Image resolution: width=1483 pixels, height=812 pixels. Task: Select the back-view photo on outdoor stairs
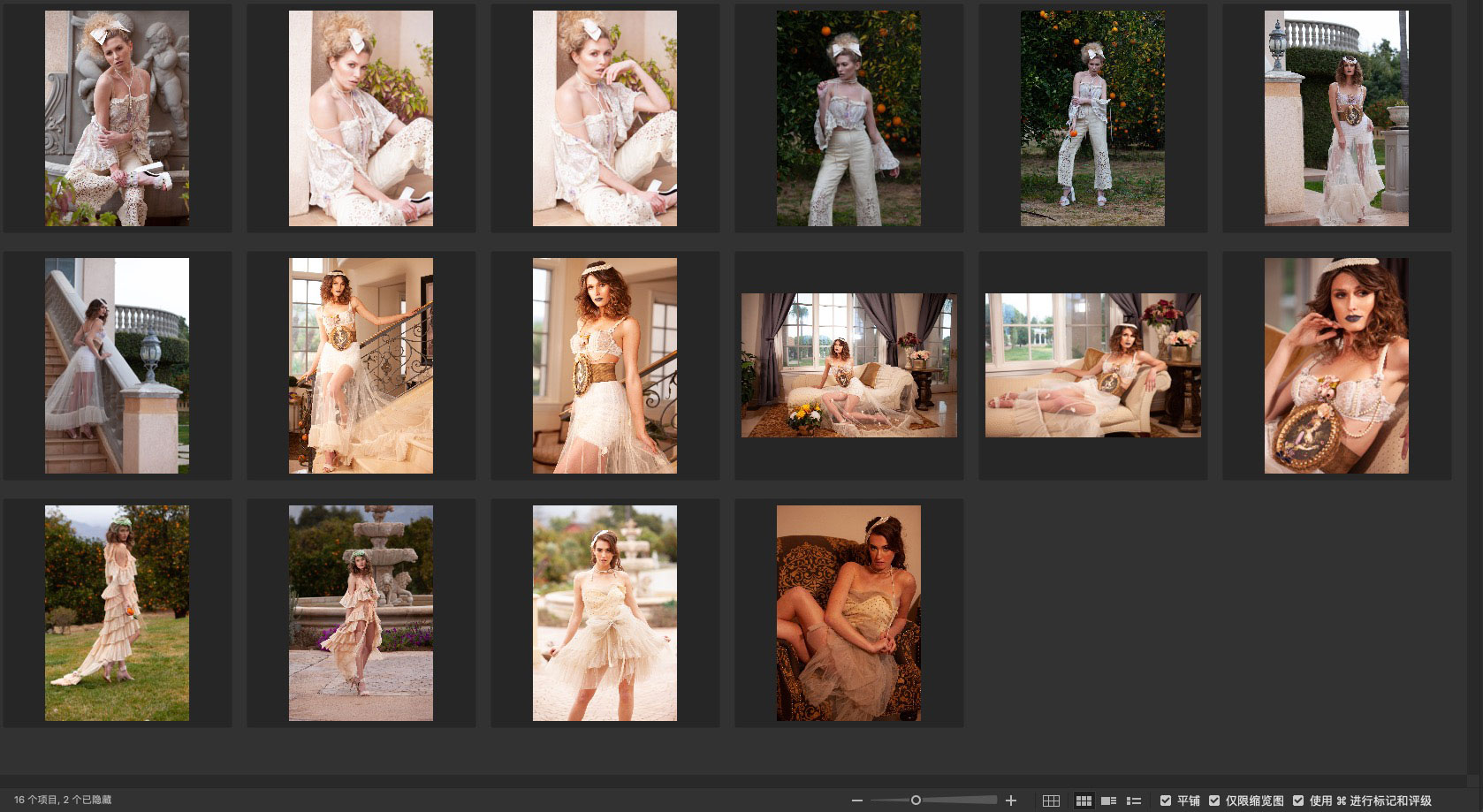pyautogui.click(x=117, y=366)
